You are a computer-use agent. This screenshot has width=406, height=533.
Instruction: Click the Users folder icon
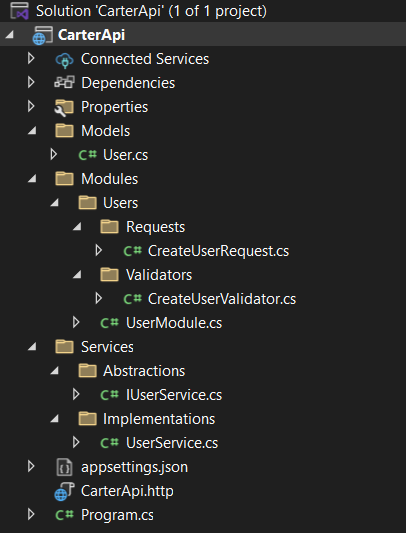coord(87,203)
